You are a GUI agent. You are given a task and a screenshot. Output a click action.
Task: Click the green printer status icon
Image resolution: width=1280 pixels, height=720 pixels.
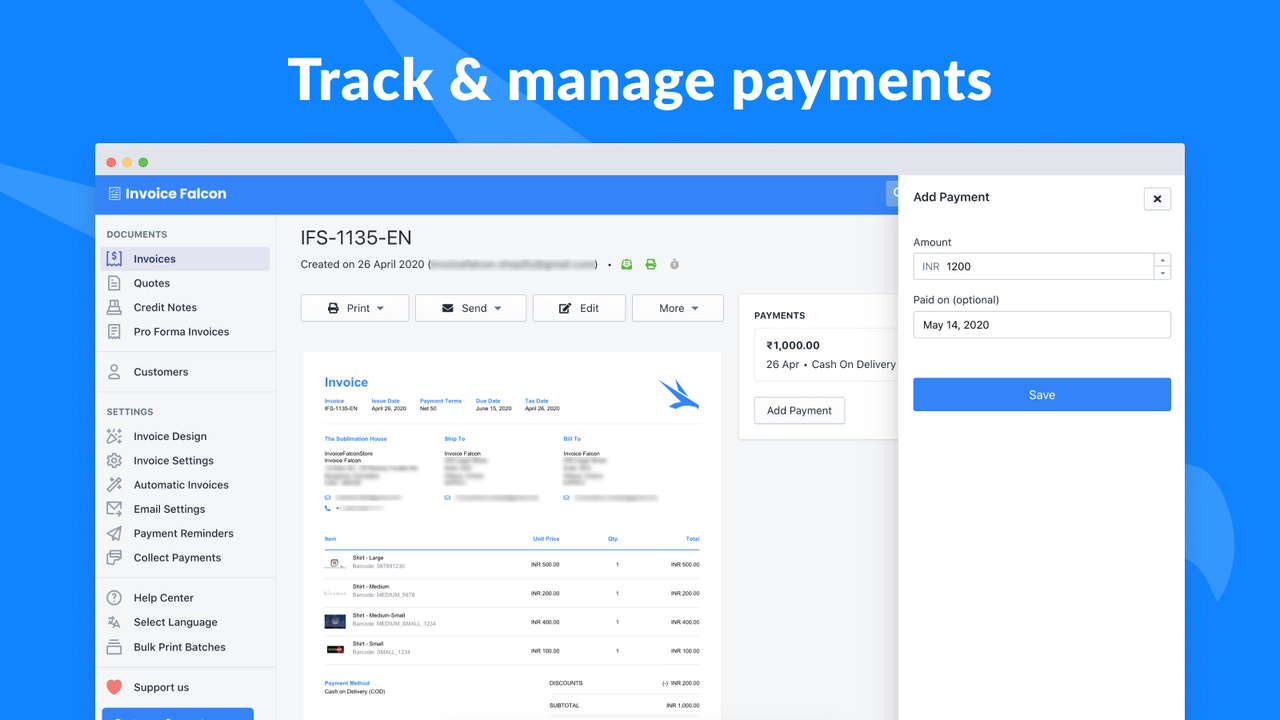coord(650,264)
